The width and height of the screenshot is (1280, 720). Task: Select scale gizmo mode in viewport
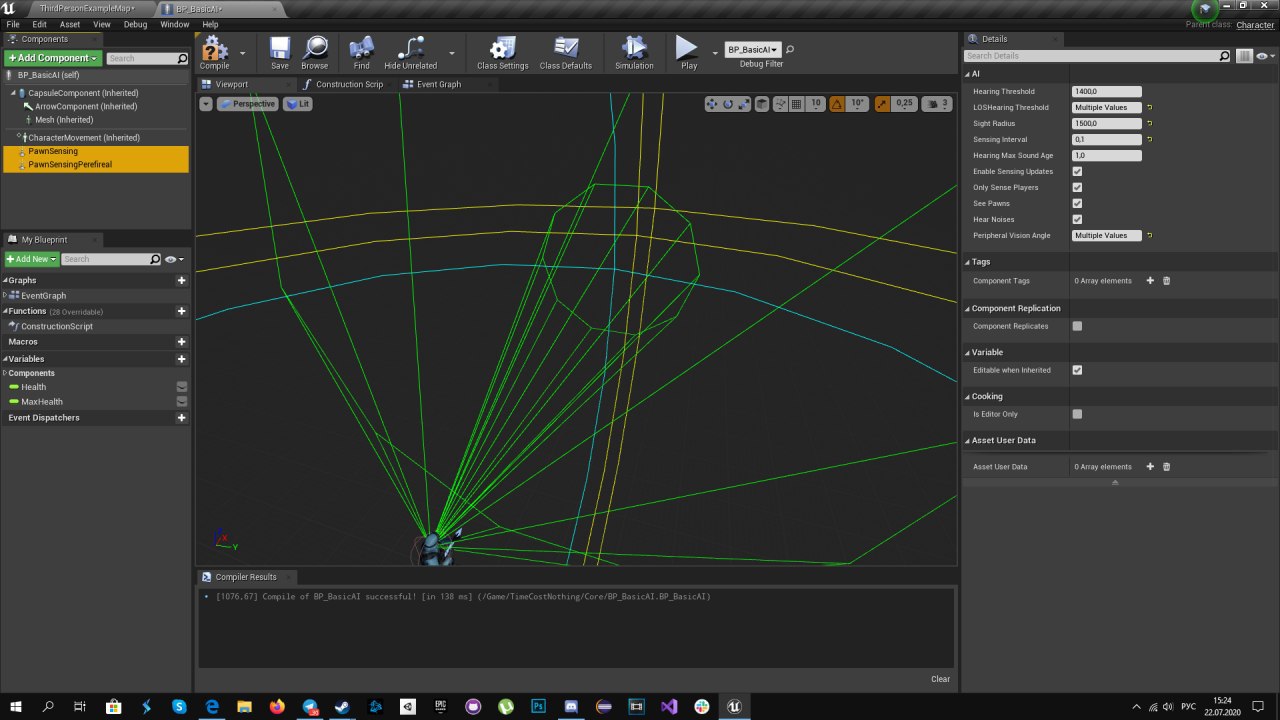click(744, 104)
